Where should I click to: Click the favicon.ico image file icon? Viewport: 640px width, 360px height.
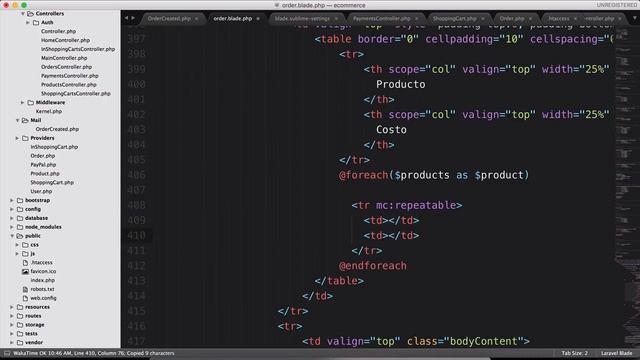pyautogui.click(x=25, y=271)
